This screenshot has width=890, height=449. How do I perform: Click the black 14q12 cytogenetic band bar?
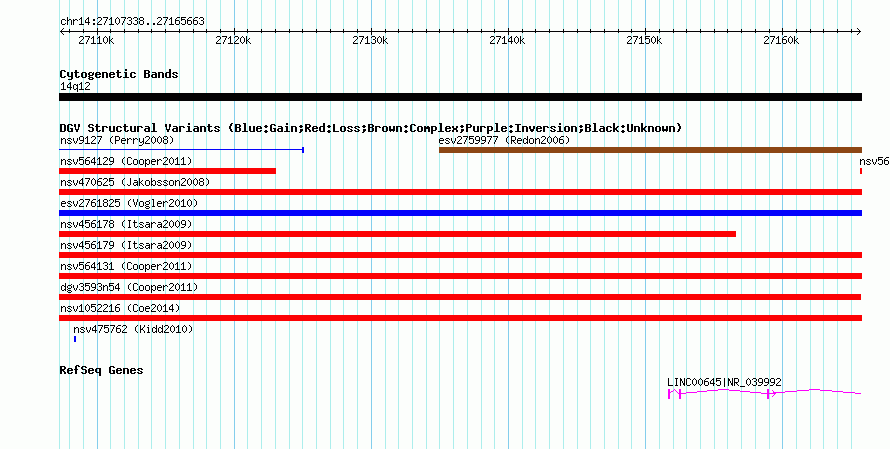click(460, 97)
